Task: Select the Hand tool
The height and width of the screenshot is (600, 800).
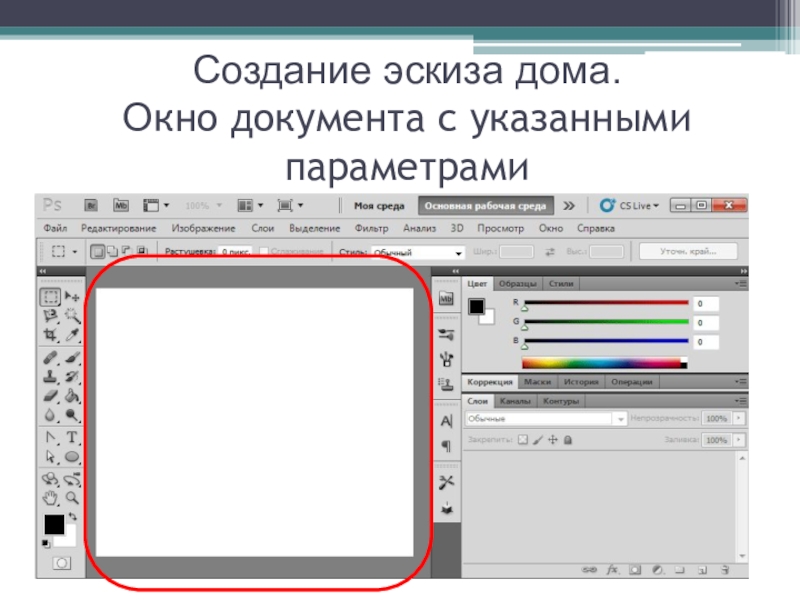Action: point(50,498)
